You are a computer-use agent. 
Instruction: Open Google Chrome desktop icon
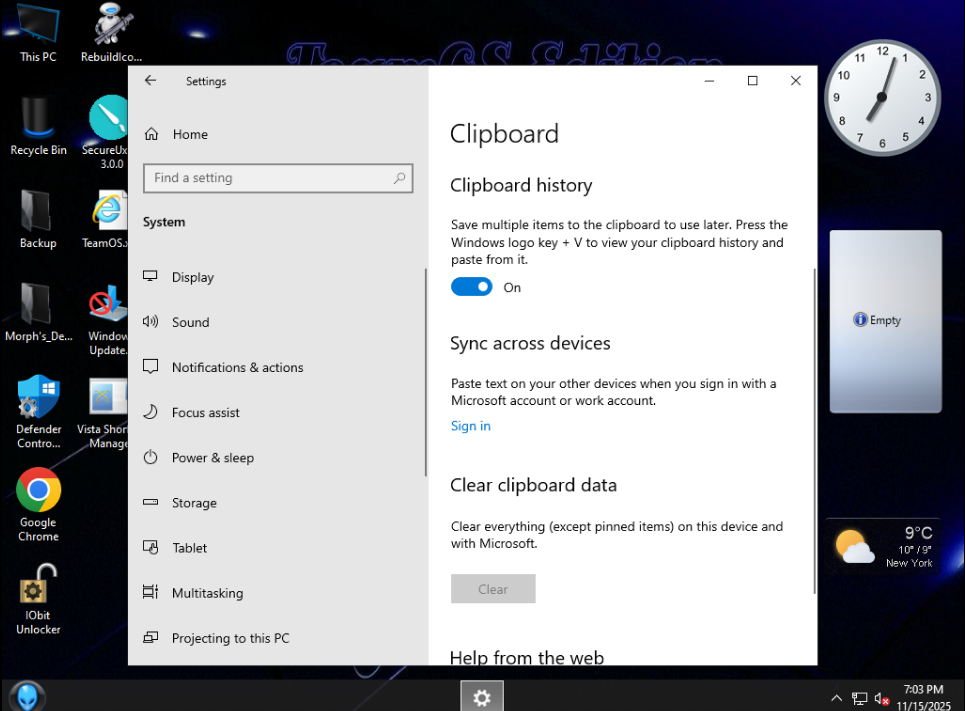point(38,491)
